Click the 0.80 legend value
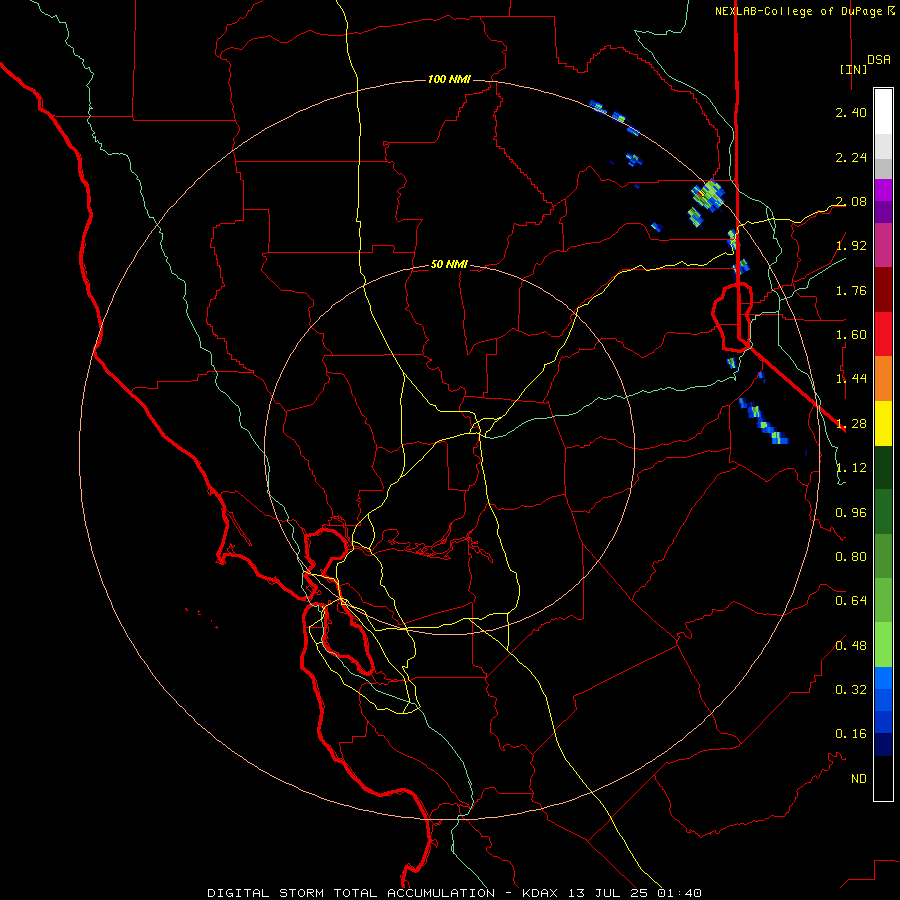 pyautogui.click(x=851, y=557)
